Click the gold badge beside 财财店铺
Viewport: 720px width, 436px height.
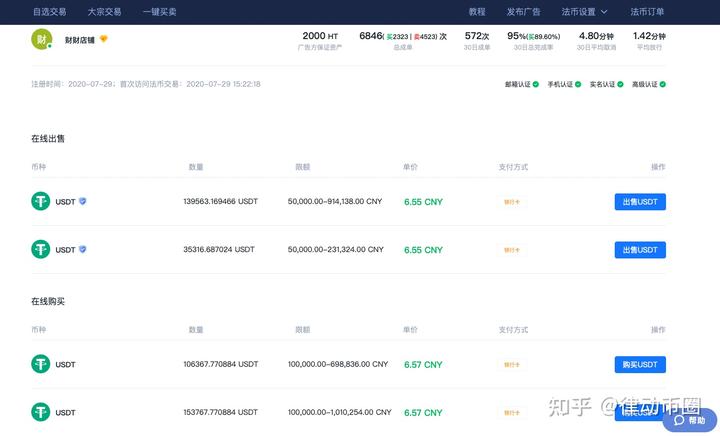pyautogui.click(x=103, y=40)
